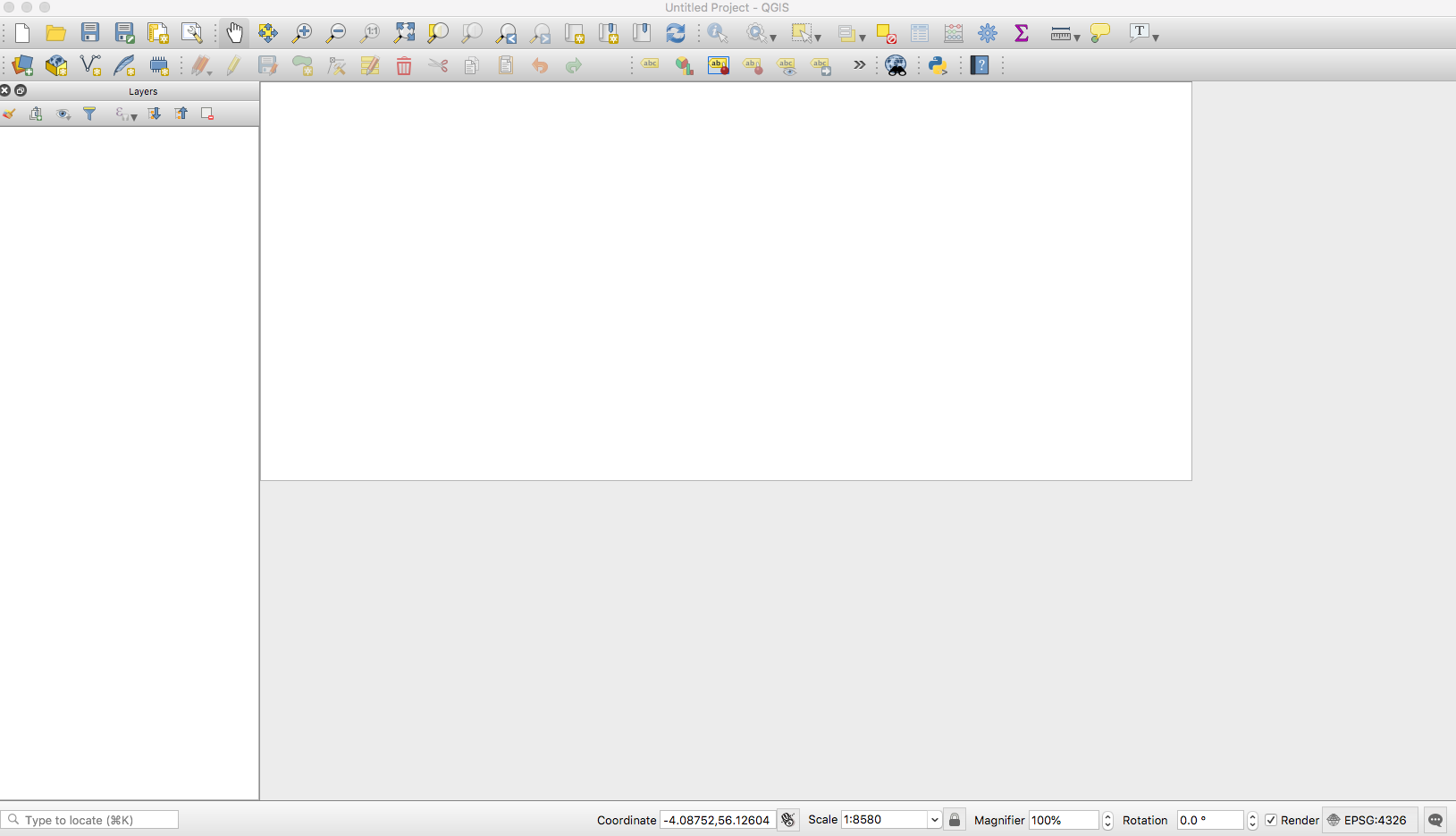
Task: Toggle extents and mouse position display
Action: pos(787,820)
